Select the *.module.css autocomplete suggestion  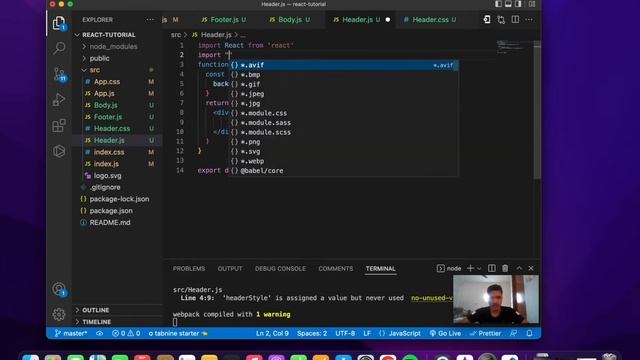coord(343,113)
